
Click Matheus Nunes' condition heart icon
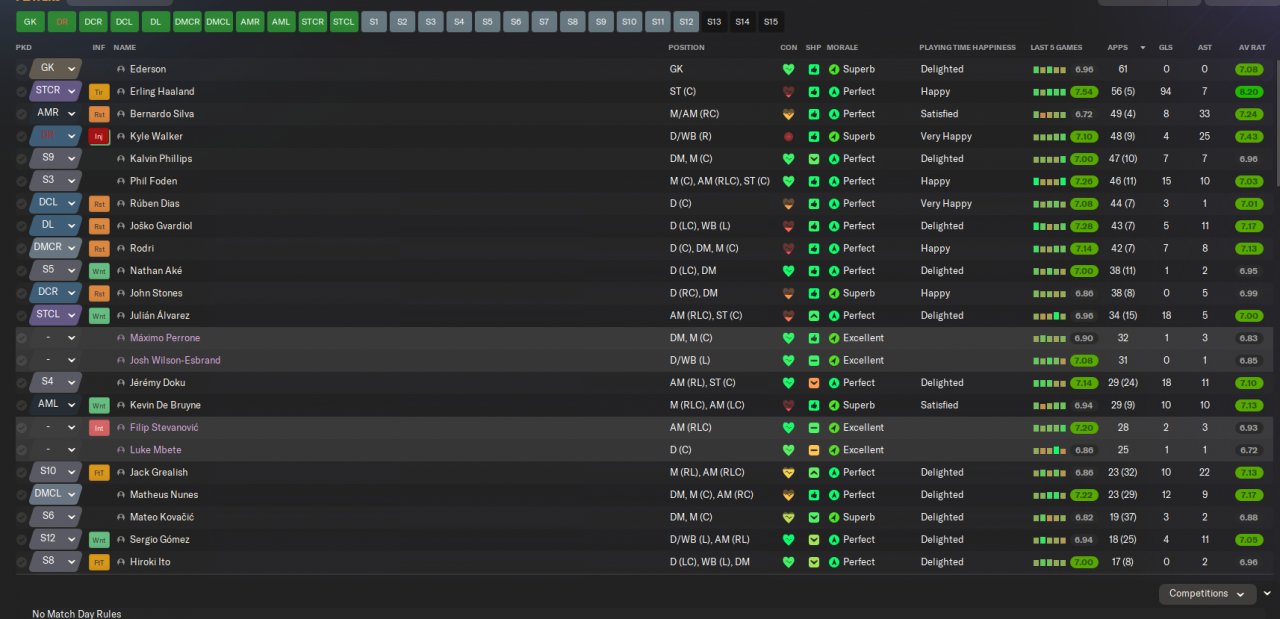tap(788, 495)
